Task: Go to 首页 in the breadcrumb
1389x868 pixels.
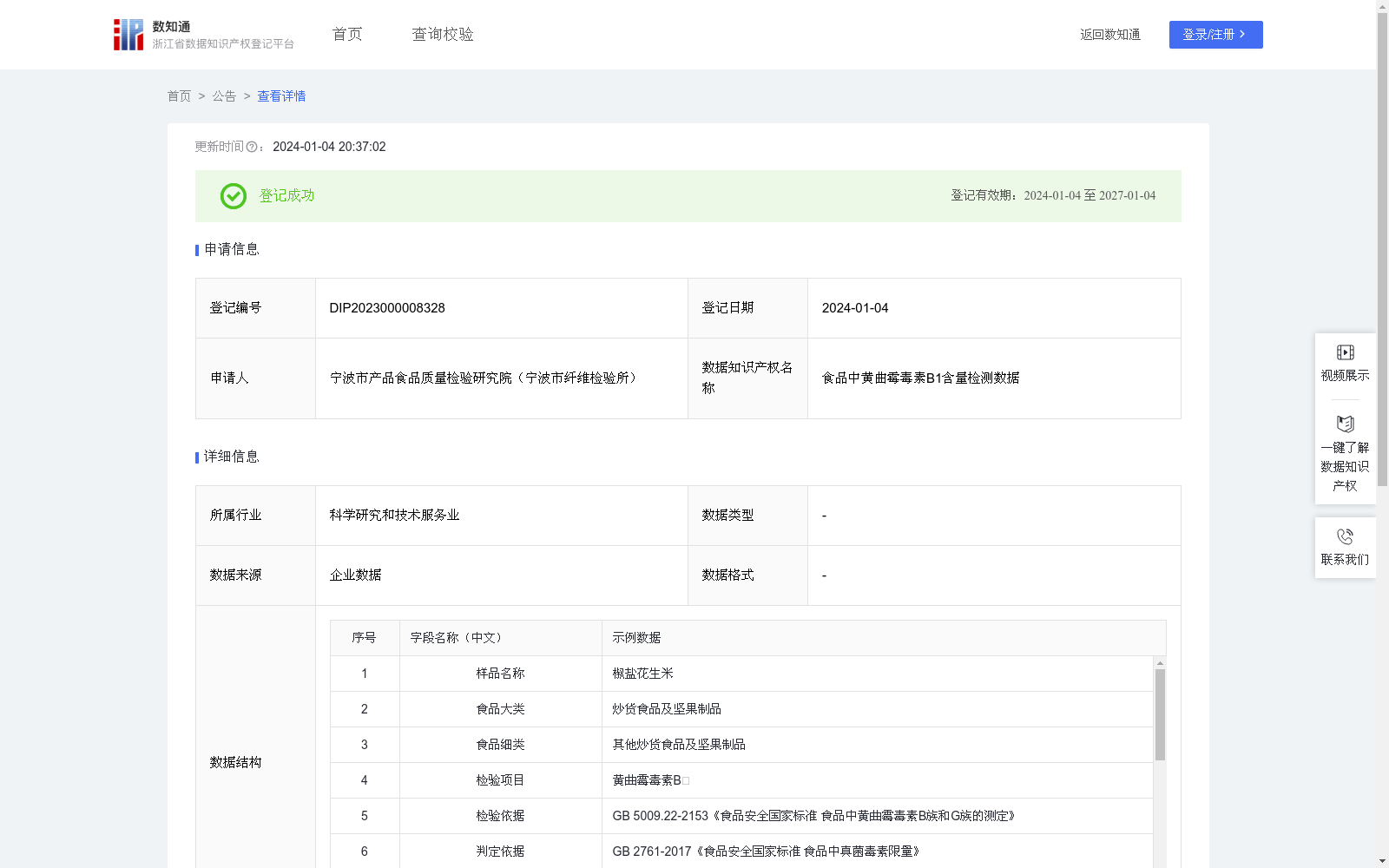Action: 179,96
